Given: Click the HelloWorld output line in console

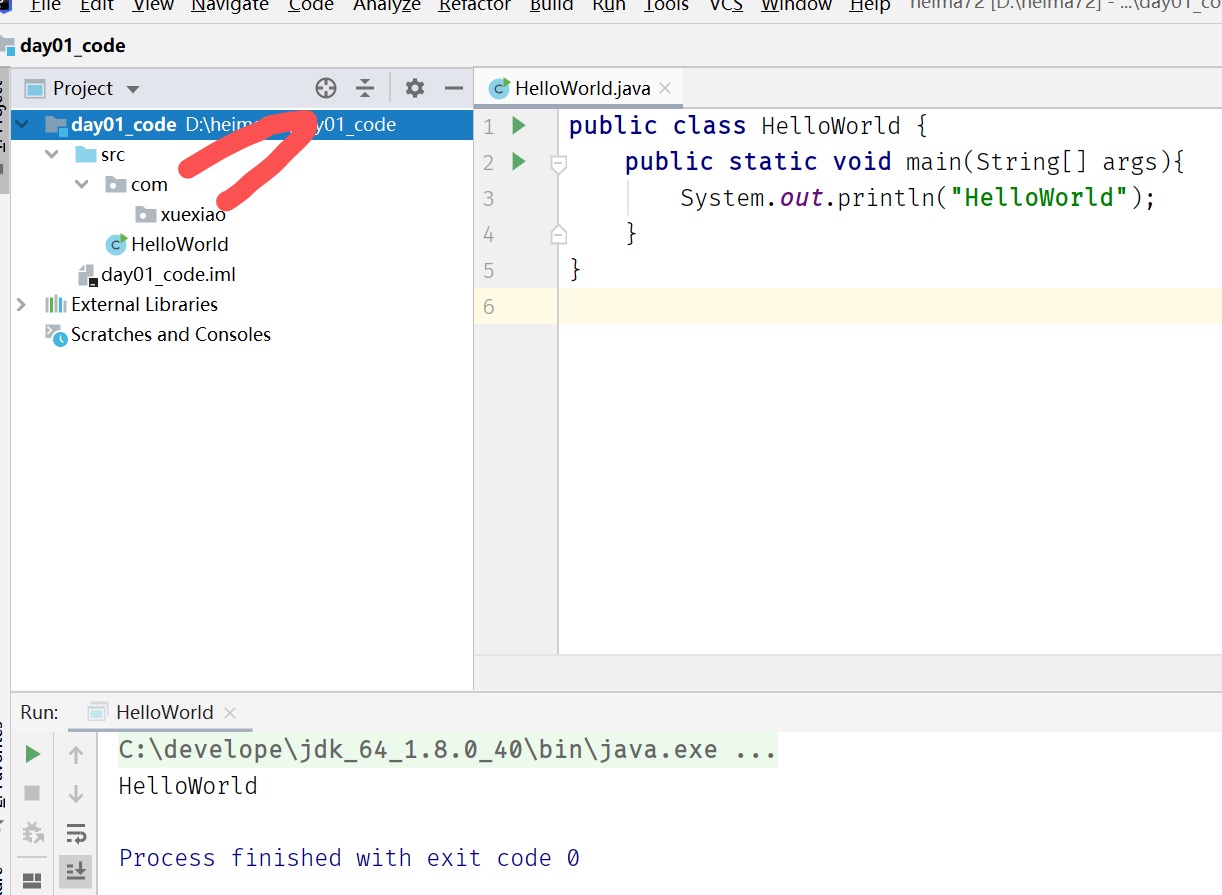Looking at the screenshot, I should (x=188, y=786).
